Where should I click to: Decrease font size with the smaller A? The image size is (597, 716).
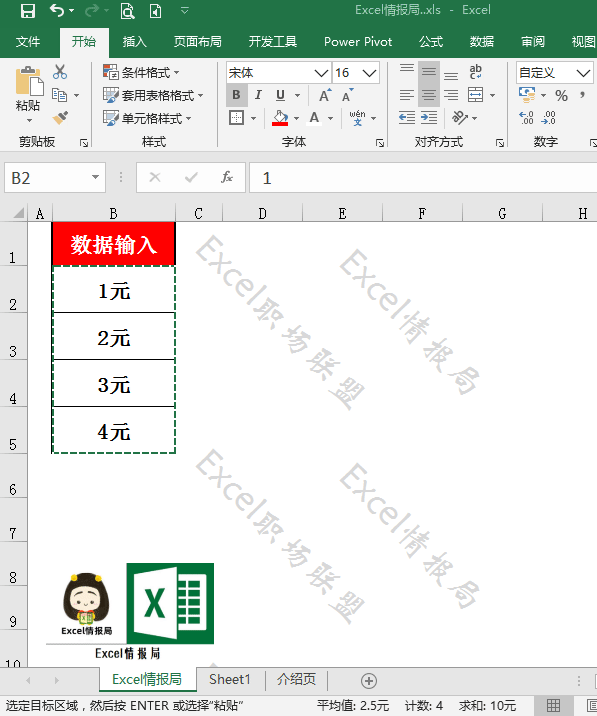pyautogui.click(x=347, y=95)
